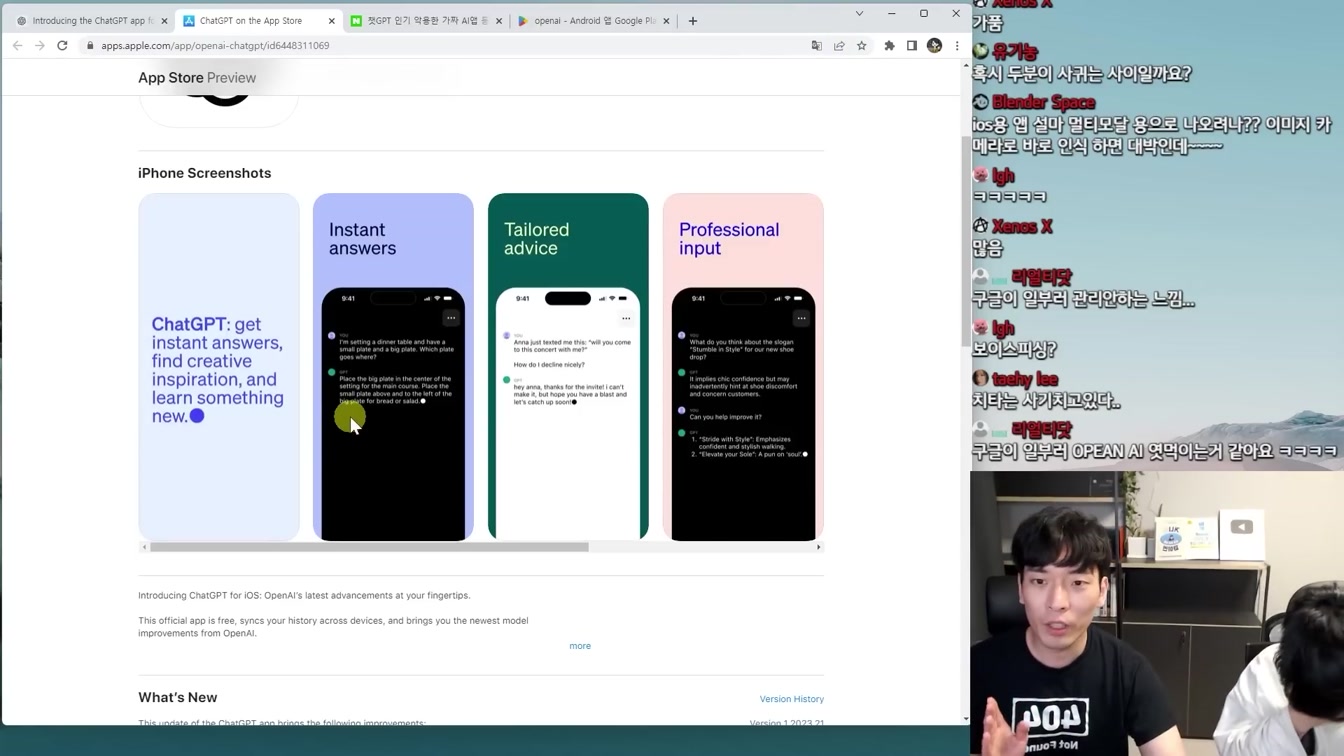The height and width of the screenshot is (756, 1344).
Task: Click the App Store Preview header
Action: pos(197,78)
